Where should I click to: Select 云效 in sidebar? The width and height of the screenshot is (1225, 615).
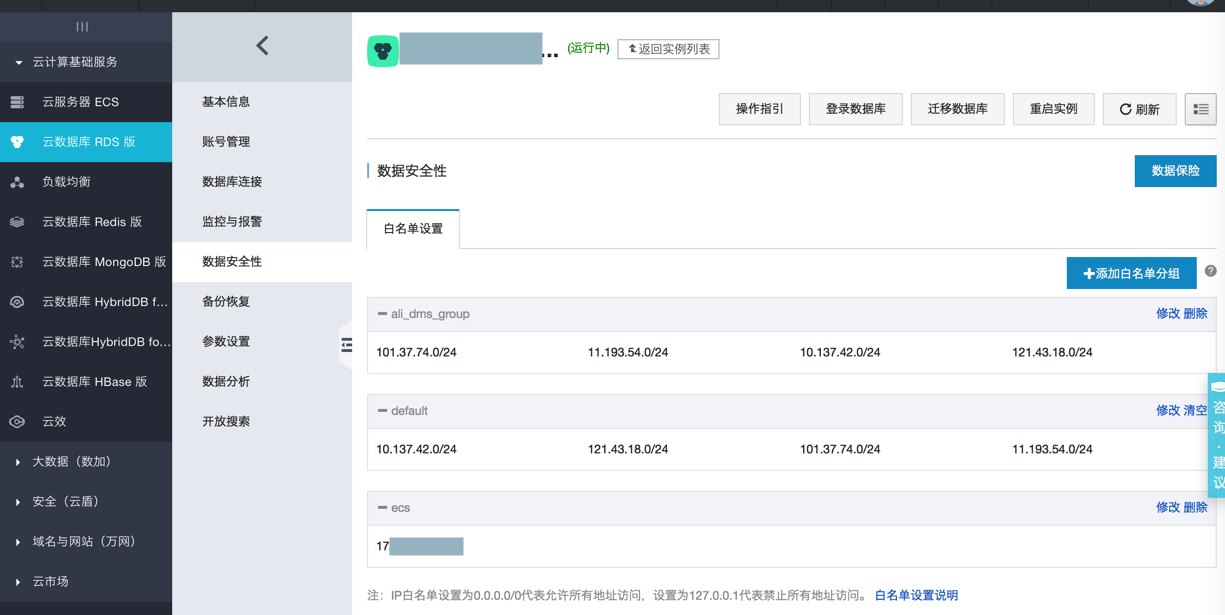[54, 422]
